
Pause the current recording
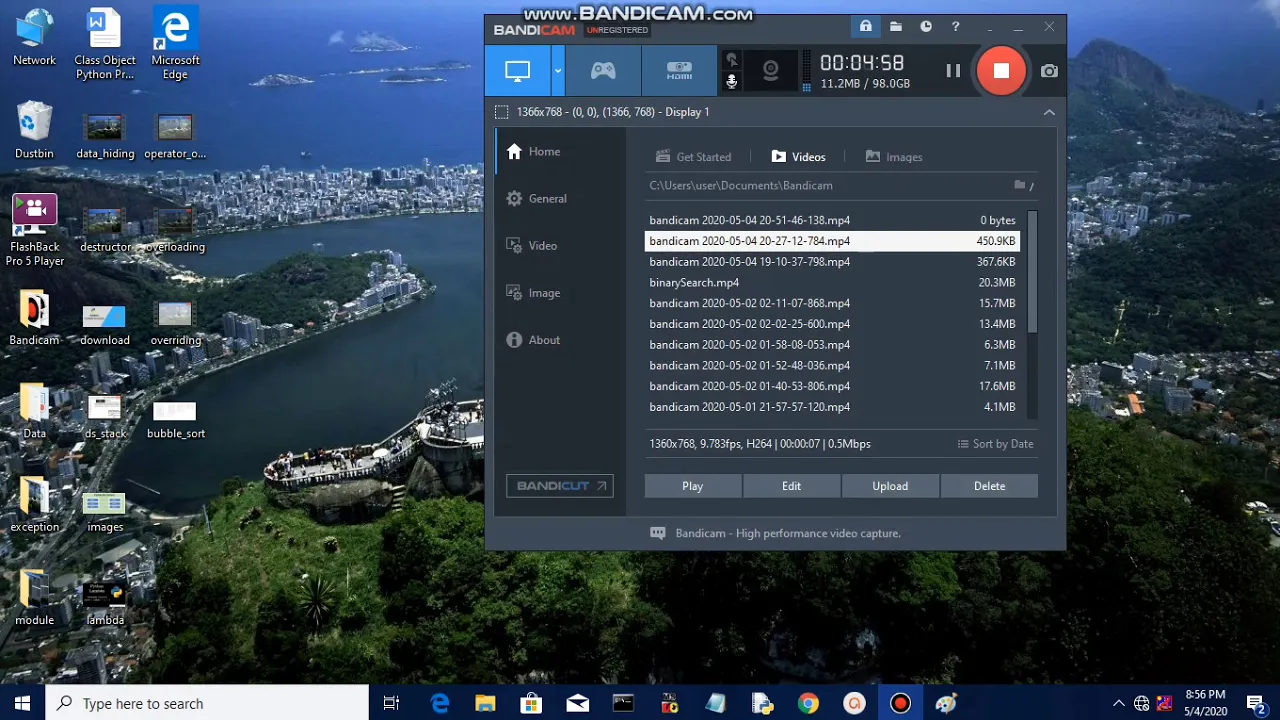(953, 71)
